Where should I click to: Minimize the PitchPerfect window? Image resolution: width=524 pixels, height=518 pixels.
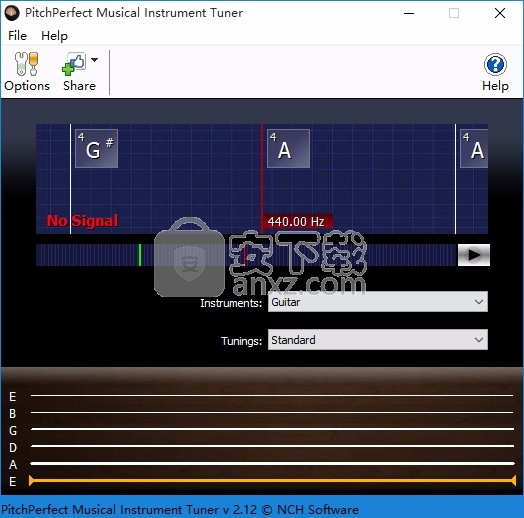[409, 13]
